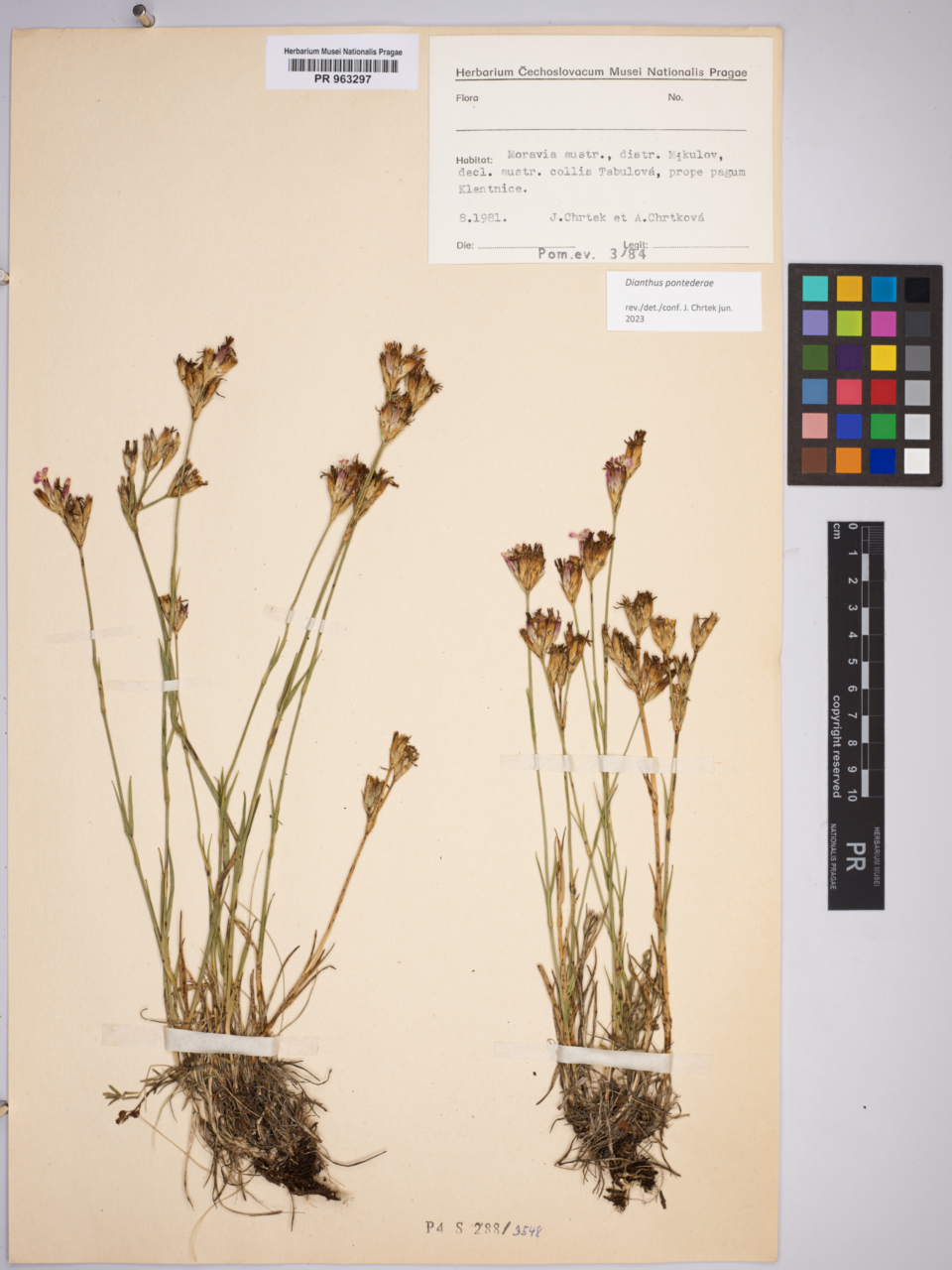
Task: Select the magenta swatch on the color chart
Action: click(x=883, y=323)
